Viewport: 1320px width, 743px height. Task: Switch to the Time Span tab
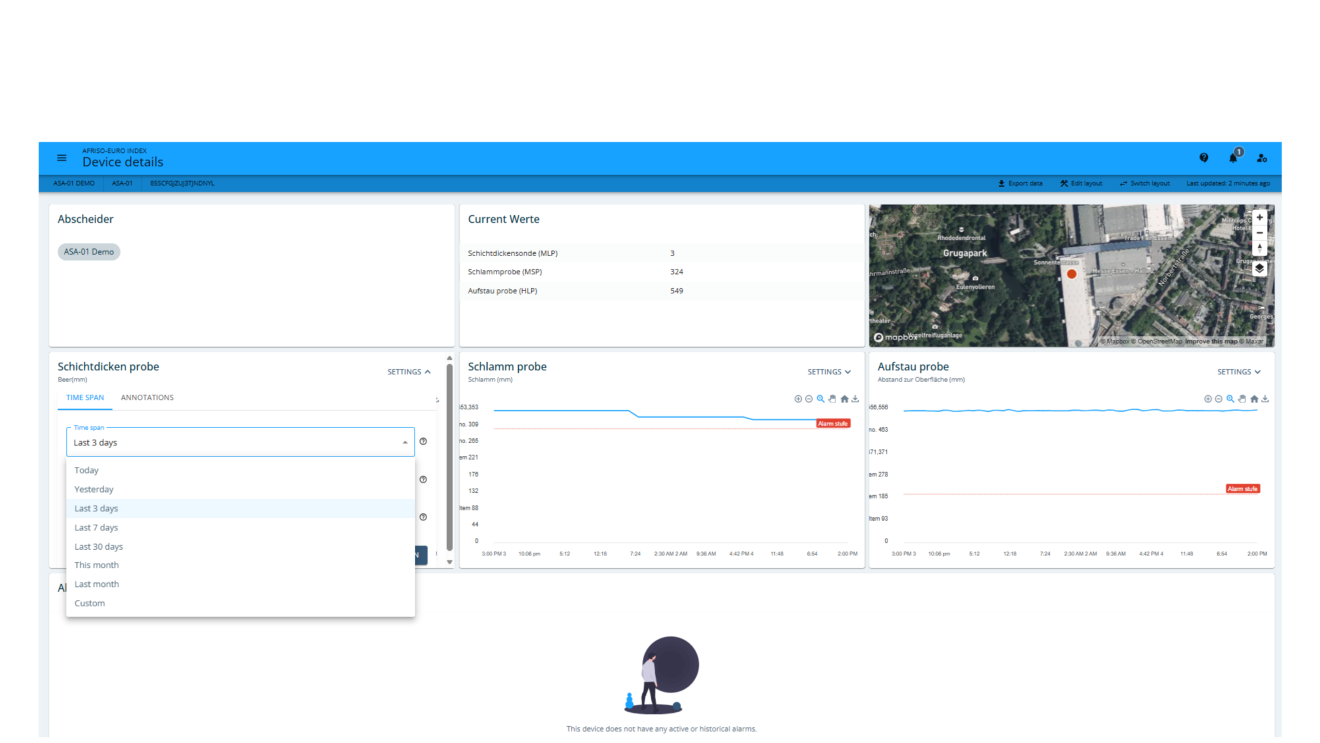[85, 398]
